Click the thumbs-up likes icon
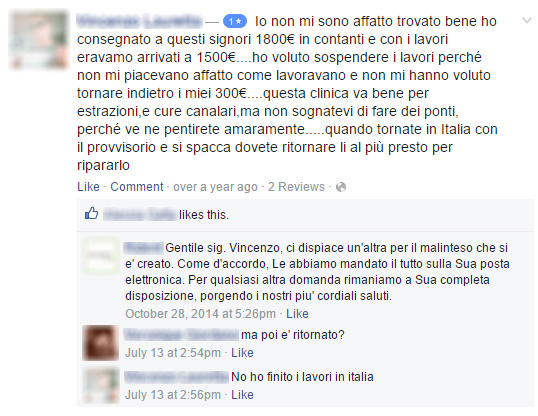 click(91, 213)
